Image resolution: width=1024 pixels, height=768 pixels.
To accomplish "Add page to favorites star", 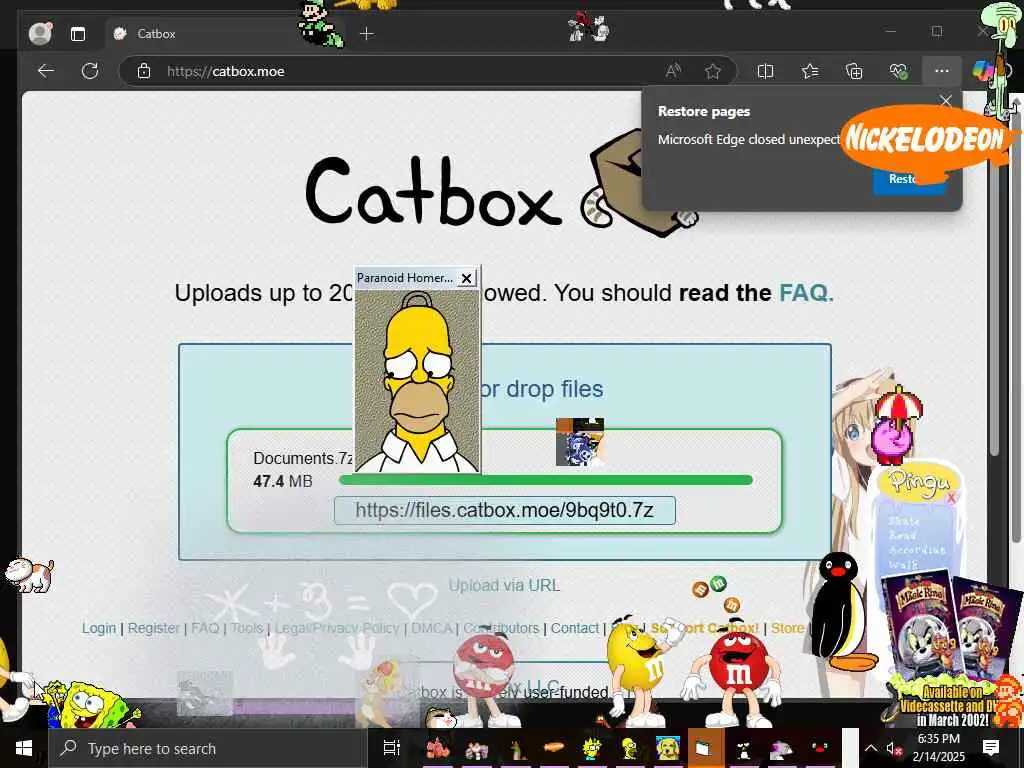I will [712, 71].
